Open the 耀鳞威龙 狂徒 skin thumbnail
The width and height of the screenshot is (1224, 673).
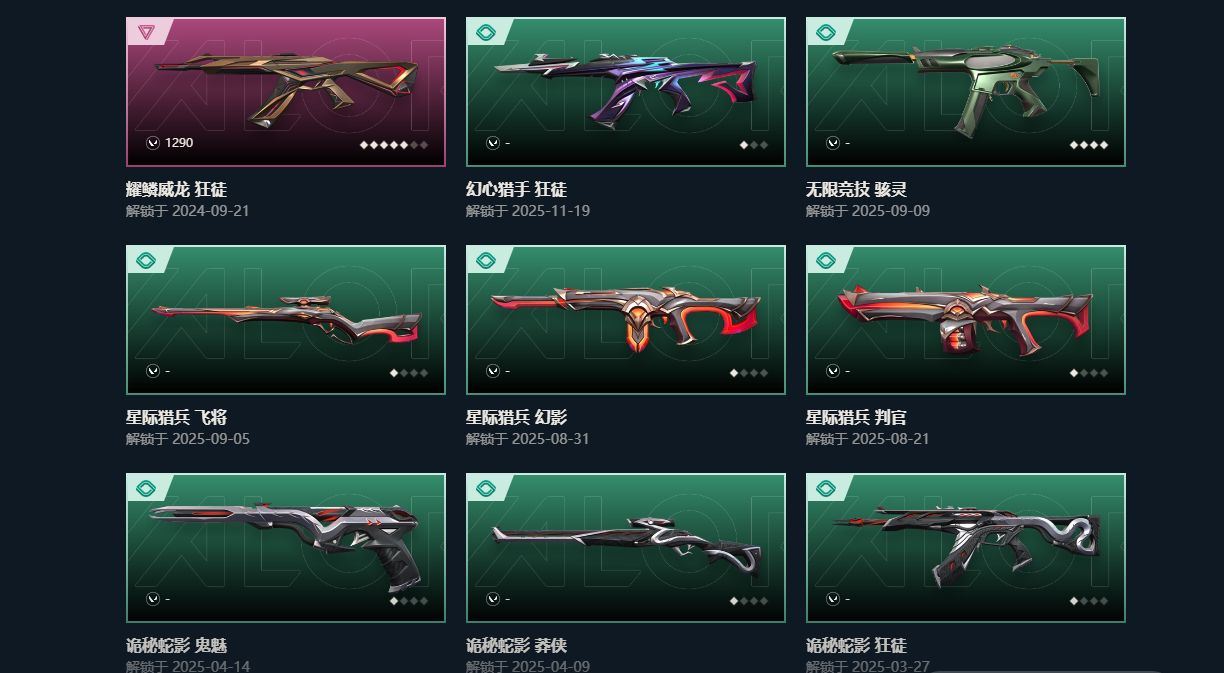(286, 91)
